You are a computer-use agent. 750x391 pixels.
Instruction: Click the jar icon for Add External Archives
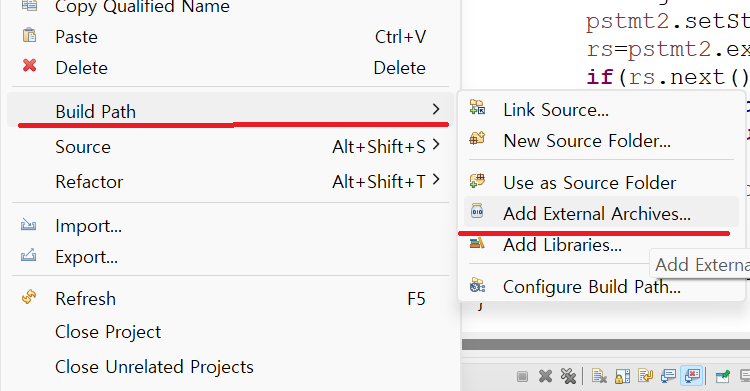[x=477, y=211]
